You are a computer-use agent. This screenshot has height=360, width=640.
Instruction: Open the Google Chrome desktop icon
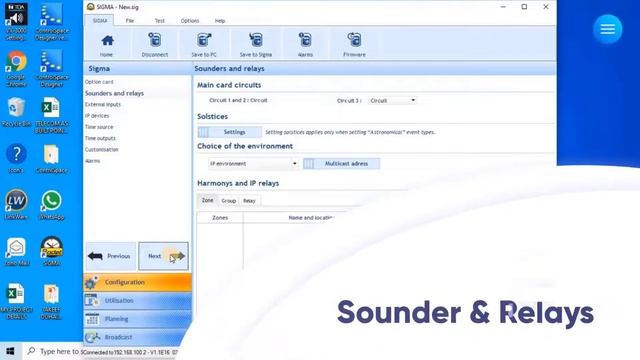click(16, 68)
